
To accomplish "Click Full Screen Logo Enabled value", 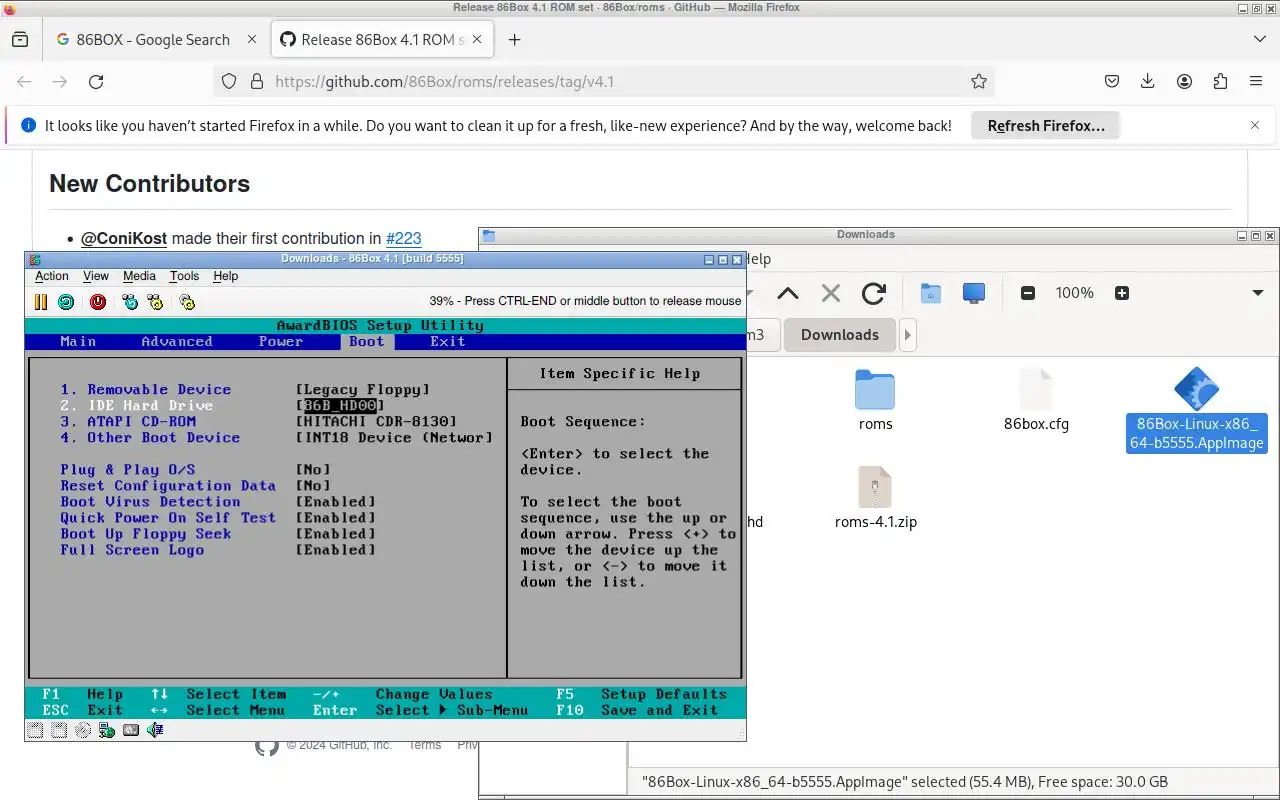I will pos(336,549).
